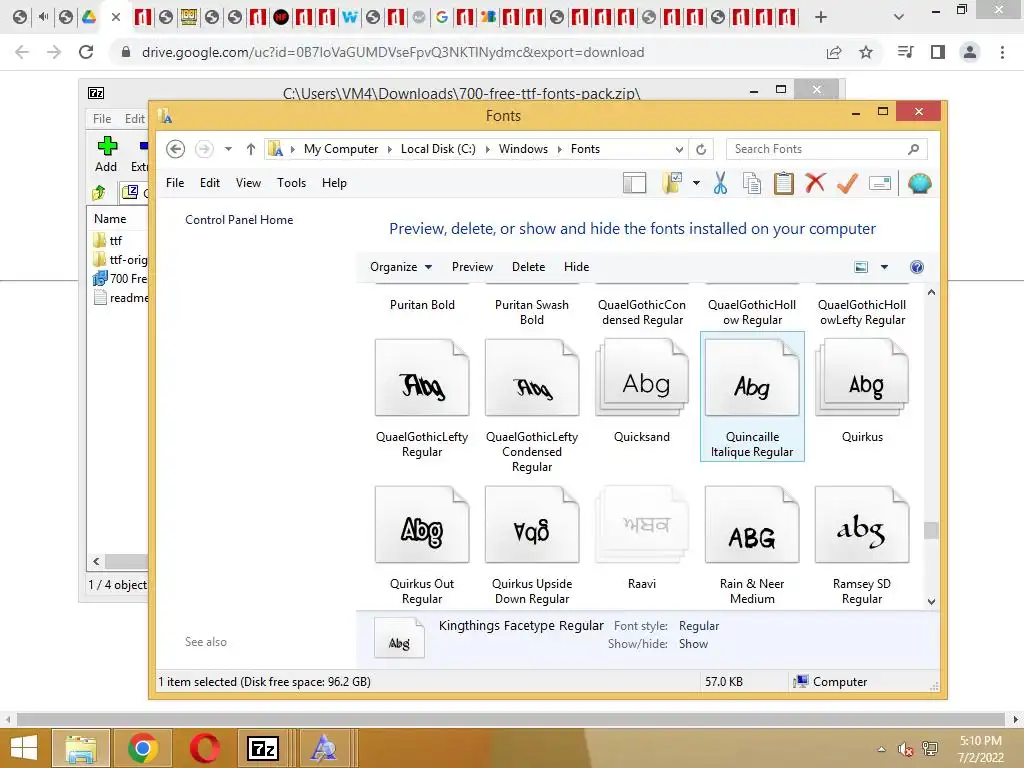Viewport: 1024px width, 768px height.
Task: Select Quincaille Italique Regular font
Action: pyautogui.click(x=752, y=396)
